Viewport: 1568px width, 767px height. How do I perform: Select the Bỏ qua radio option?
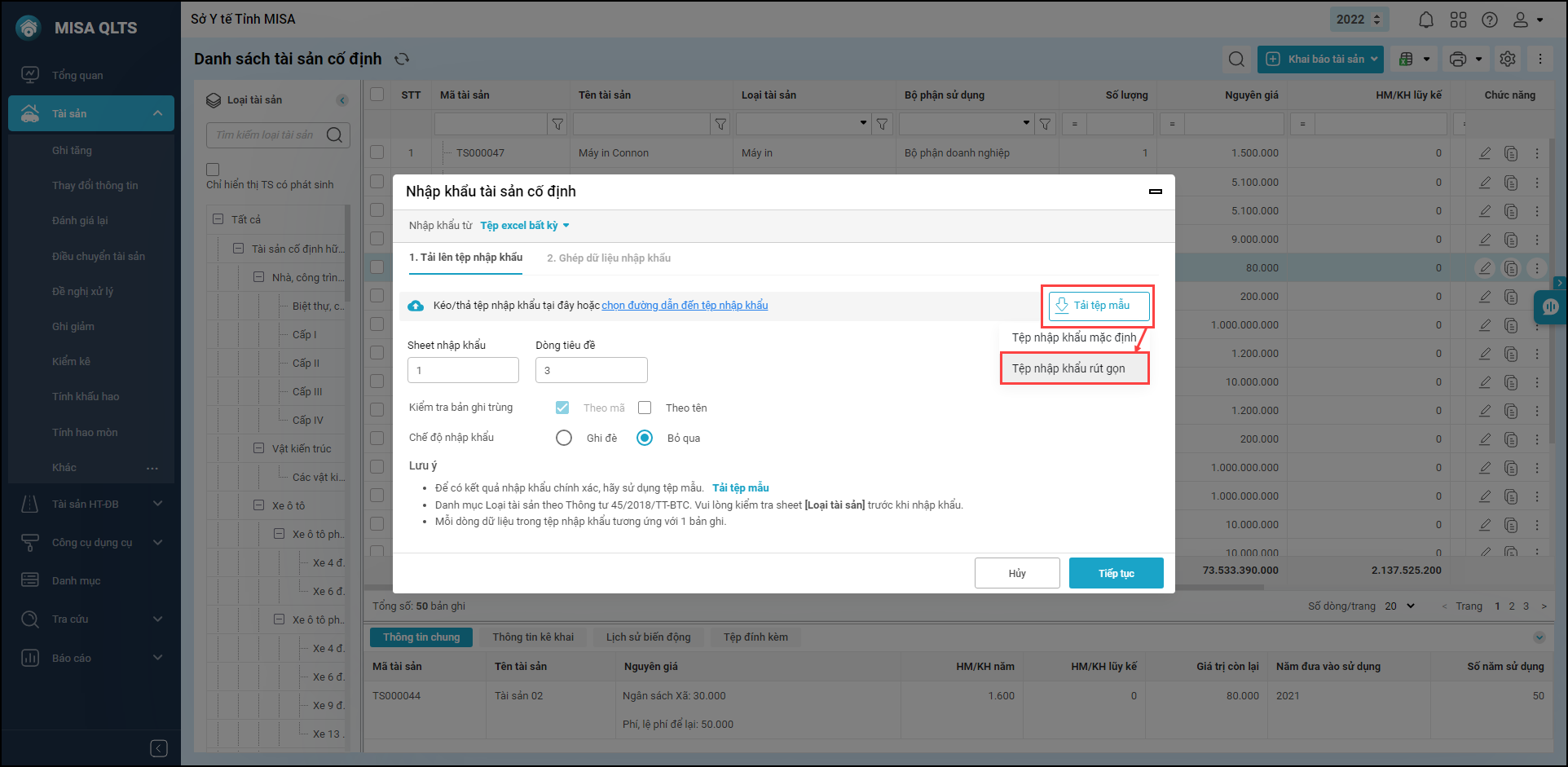click(x=645, y=438)
